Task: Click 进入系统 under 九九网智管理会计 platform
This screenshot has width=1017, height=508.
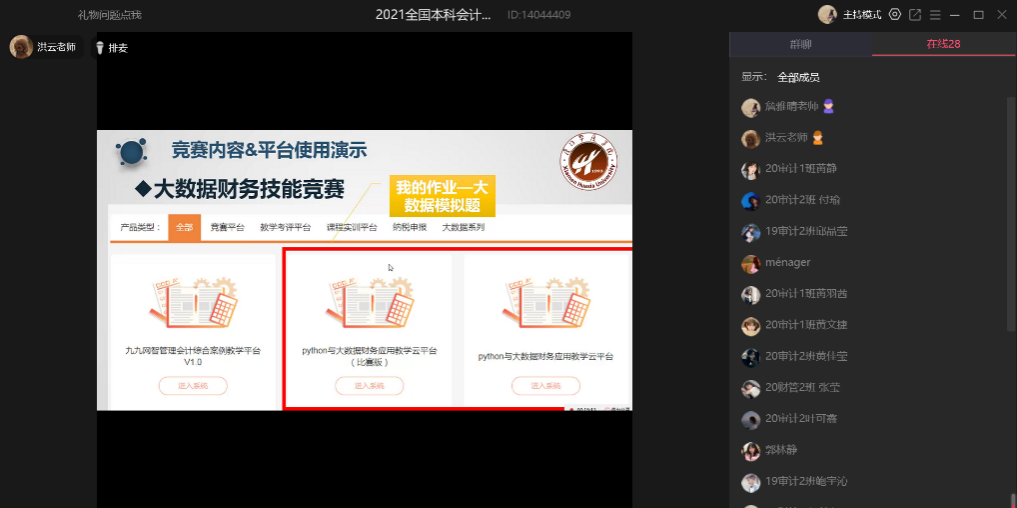Action: [192, 385]
